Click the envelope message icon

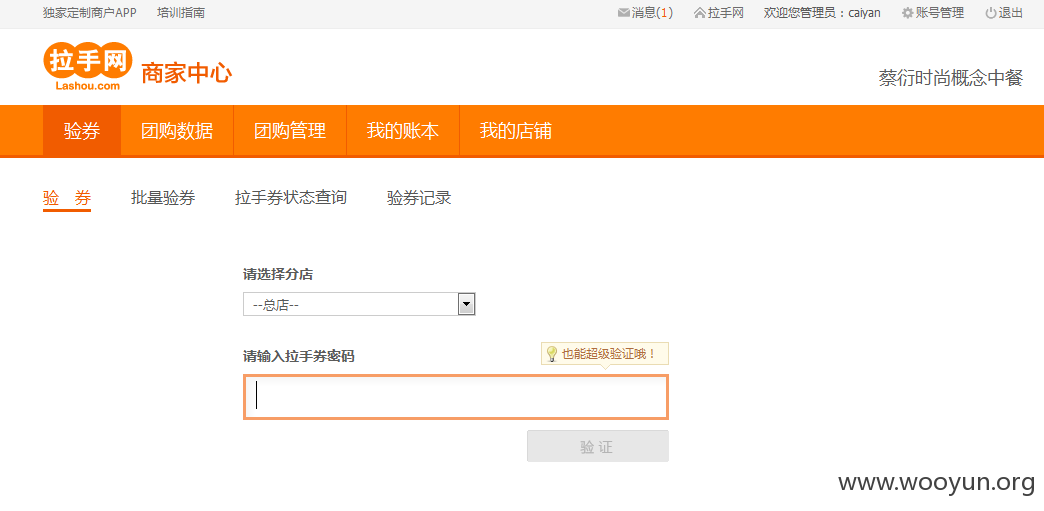click(623, 13)
